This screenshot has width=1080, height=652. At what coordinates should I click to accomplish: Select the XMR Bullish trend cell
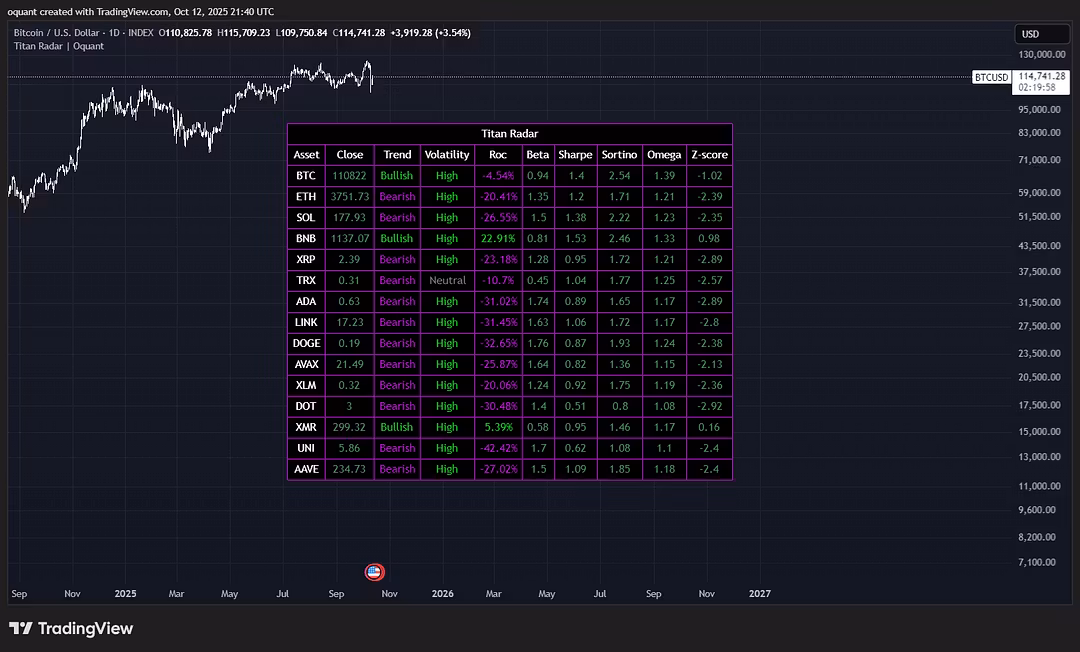click(397, 427)
